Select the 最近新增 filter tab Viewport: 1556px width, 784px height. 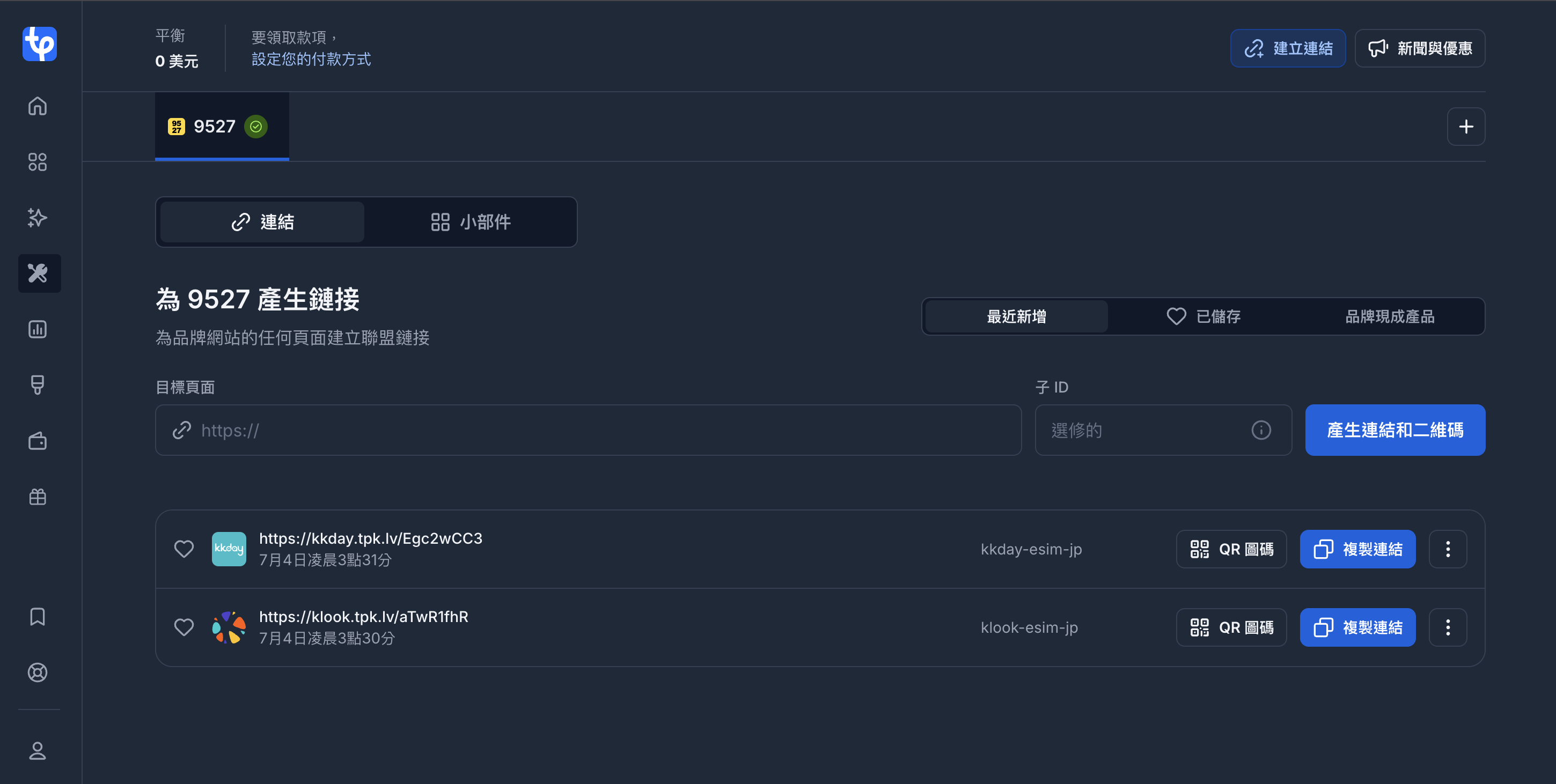[x=1017, y=316]
